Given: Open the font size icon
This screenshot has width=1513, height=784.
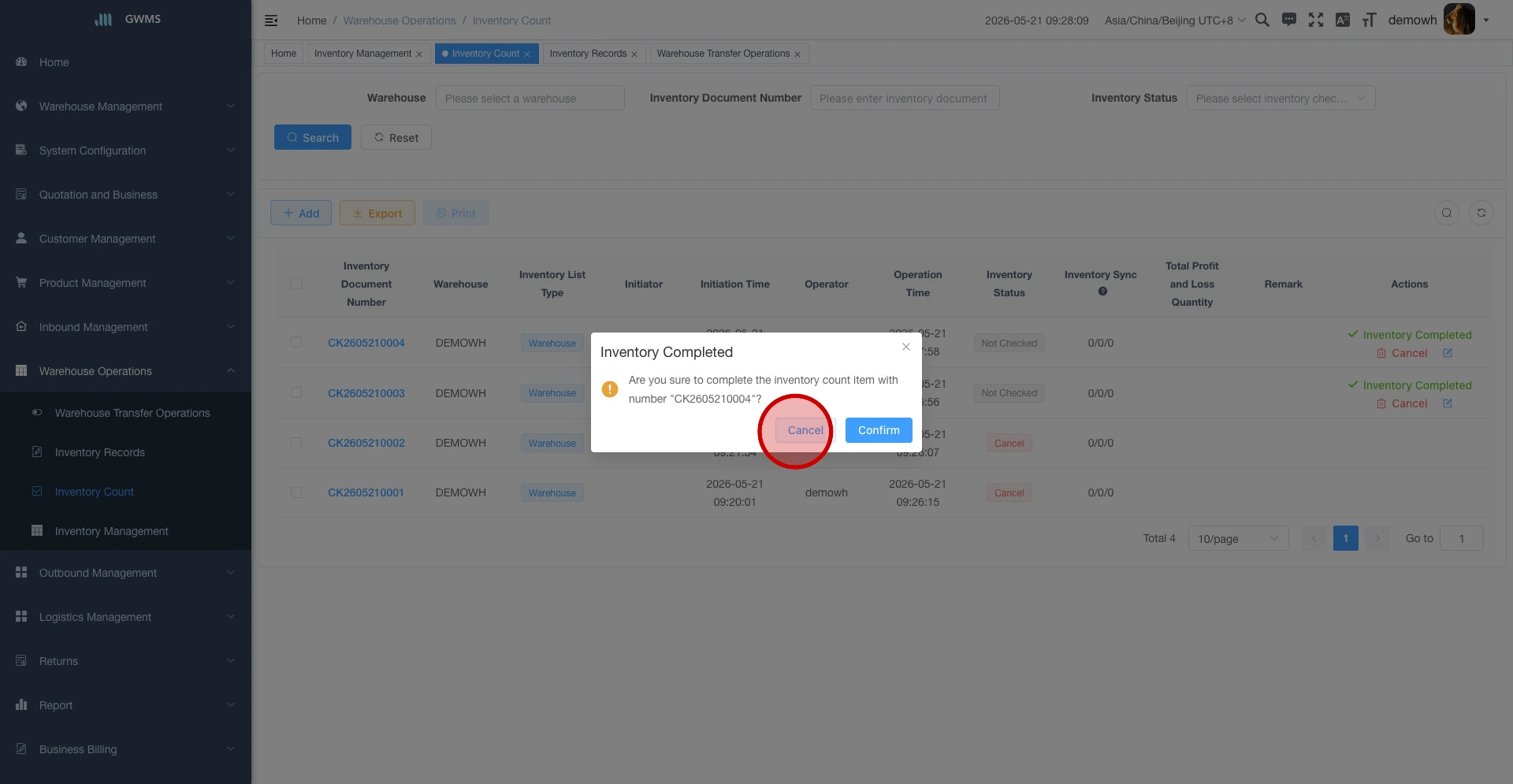Looking at the screenshot, I should [1370, 20].
